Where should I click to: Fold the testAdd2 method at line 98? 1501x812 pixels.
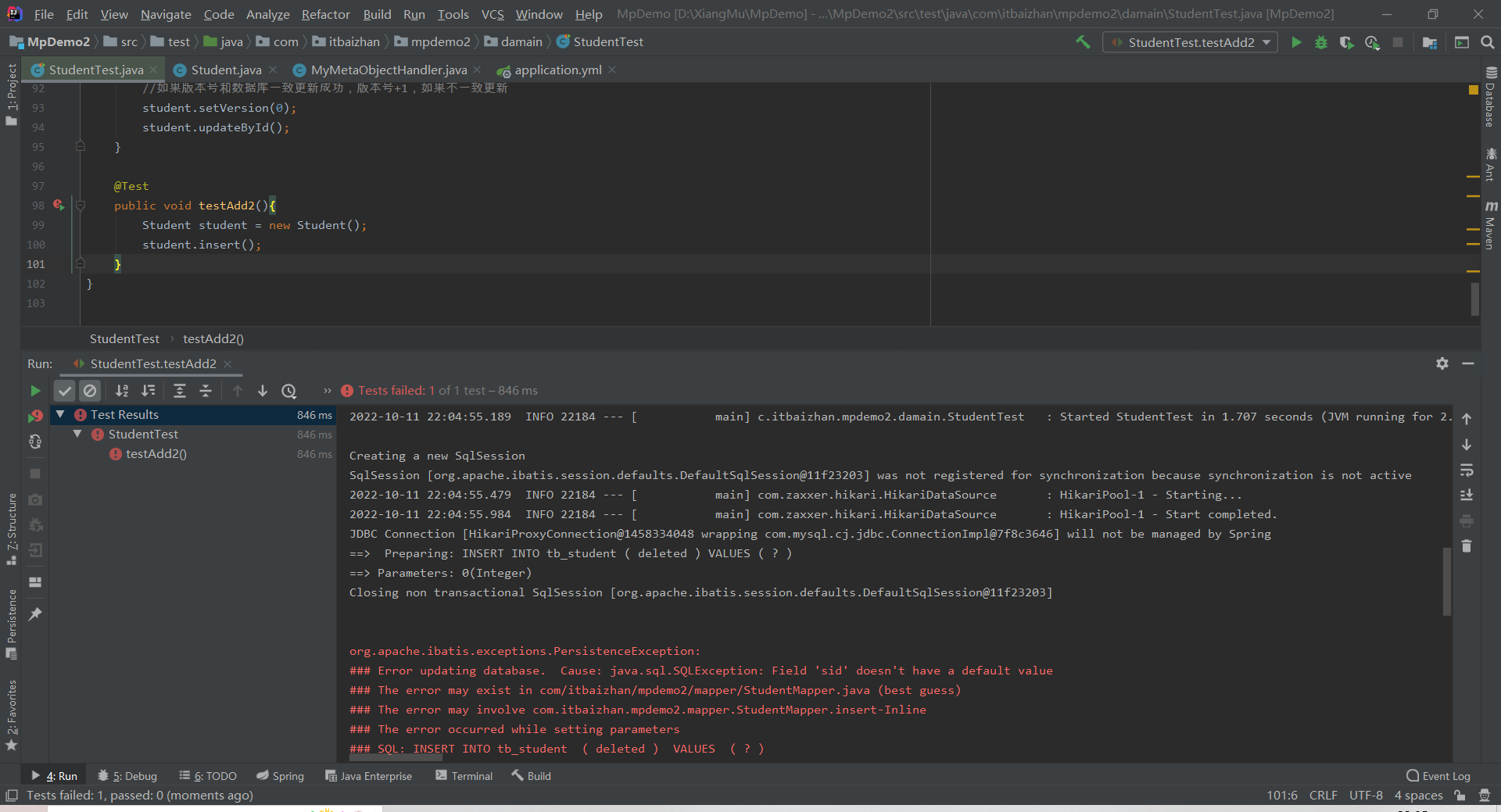(80, 206)
